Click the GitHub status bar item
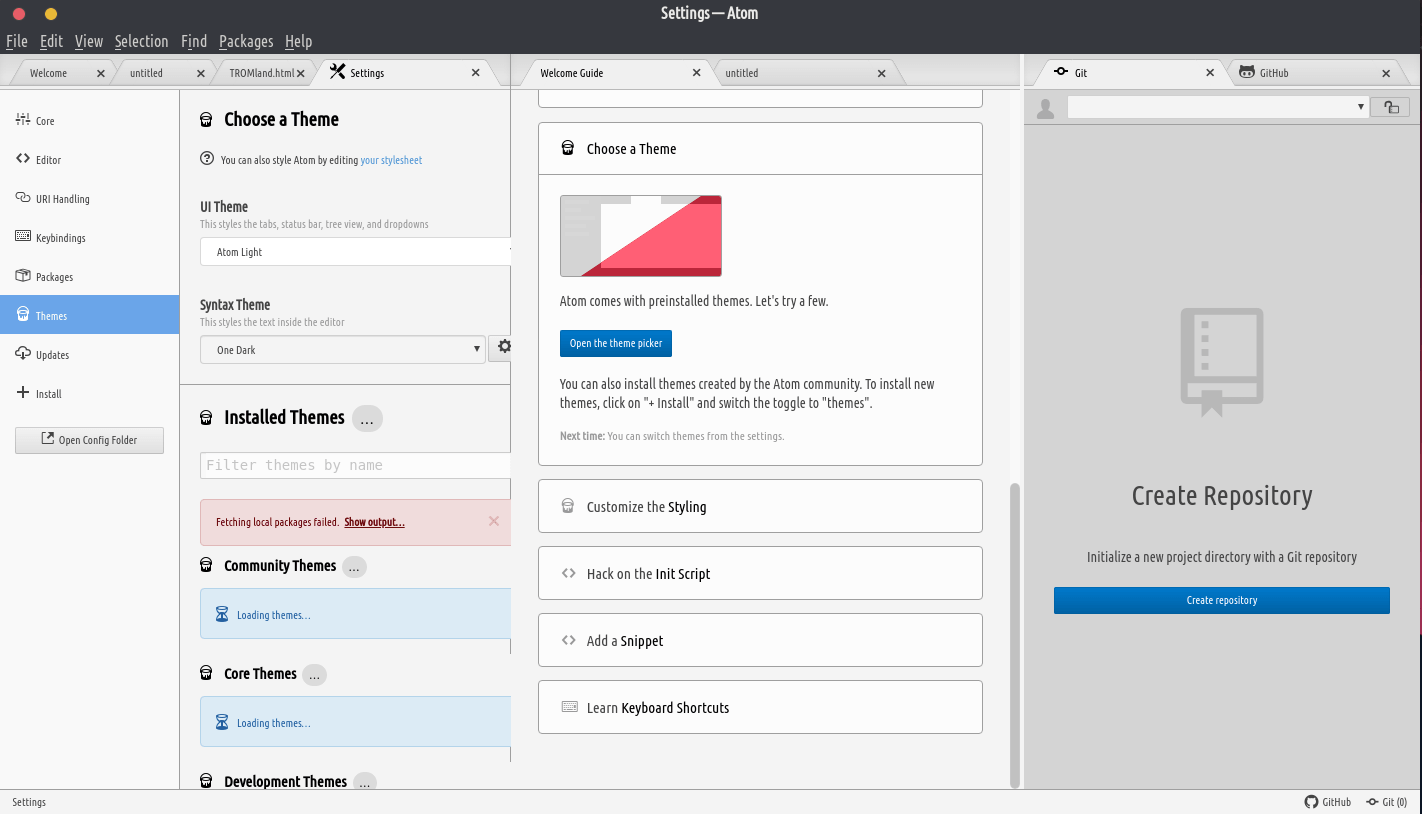Image resolution: width=1422 pixels, height=814 pixels. click(1328, 802)
